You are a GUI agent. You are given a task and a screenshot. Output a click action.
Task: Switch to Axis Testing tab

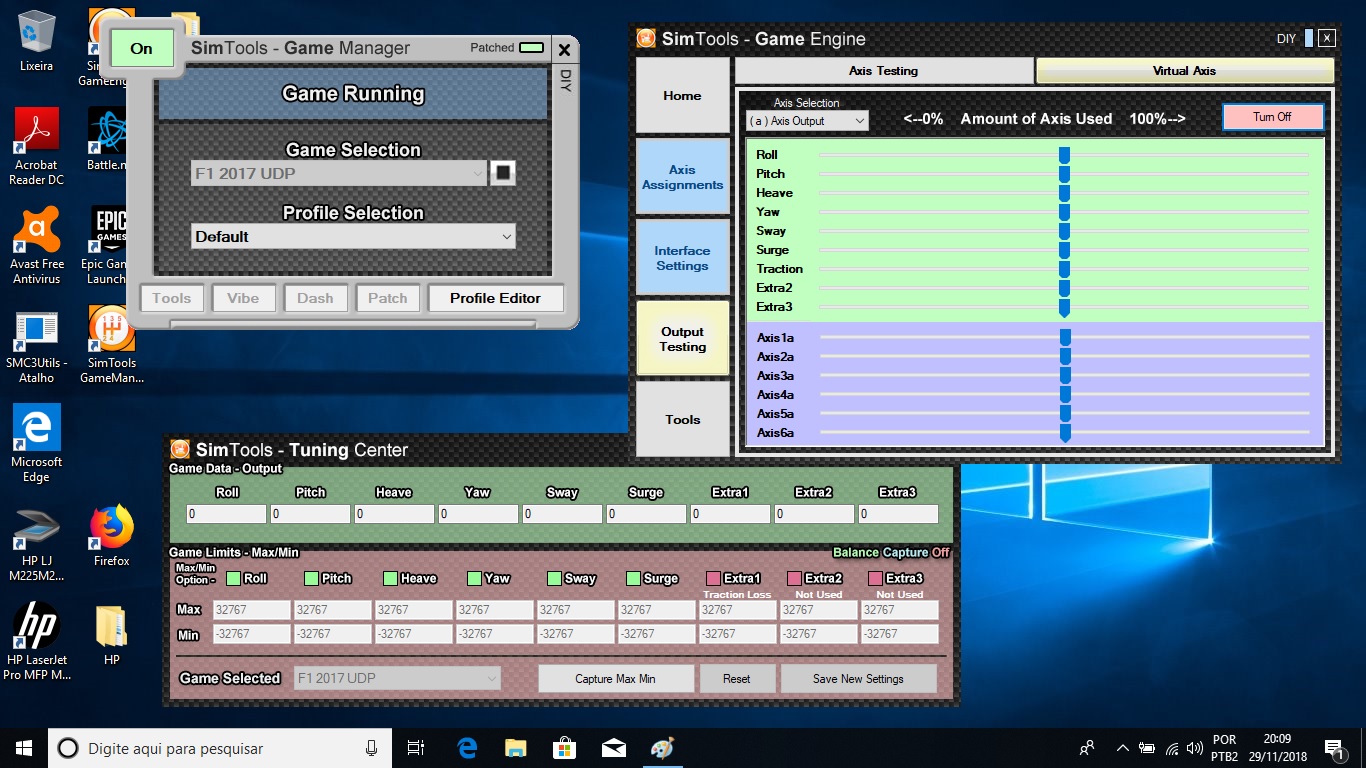tap(884, 71)
